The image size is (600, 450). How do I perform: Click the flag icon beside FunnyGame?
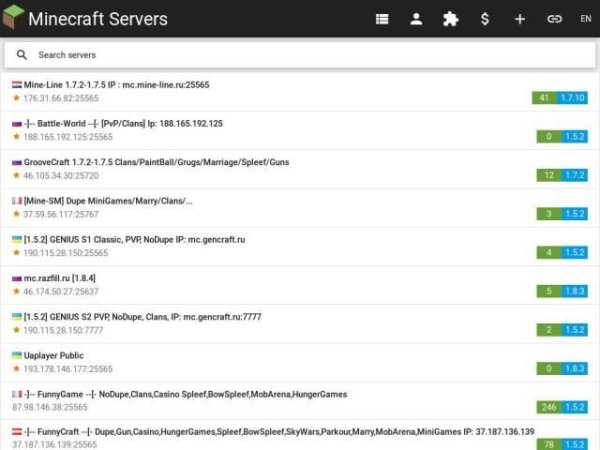16,394
